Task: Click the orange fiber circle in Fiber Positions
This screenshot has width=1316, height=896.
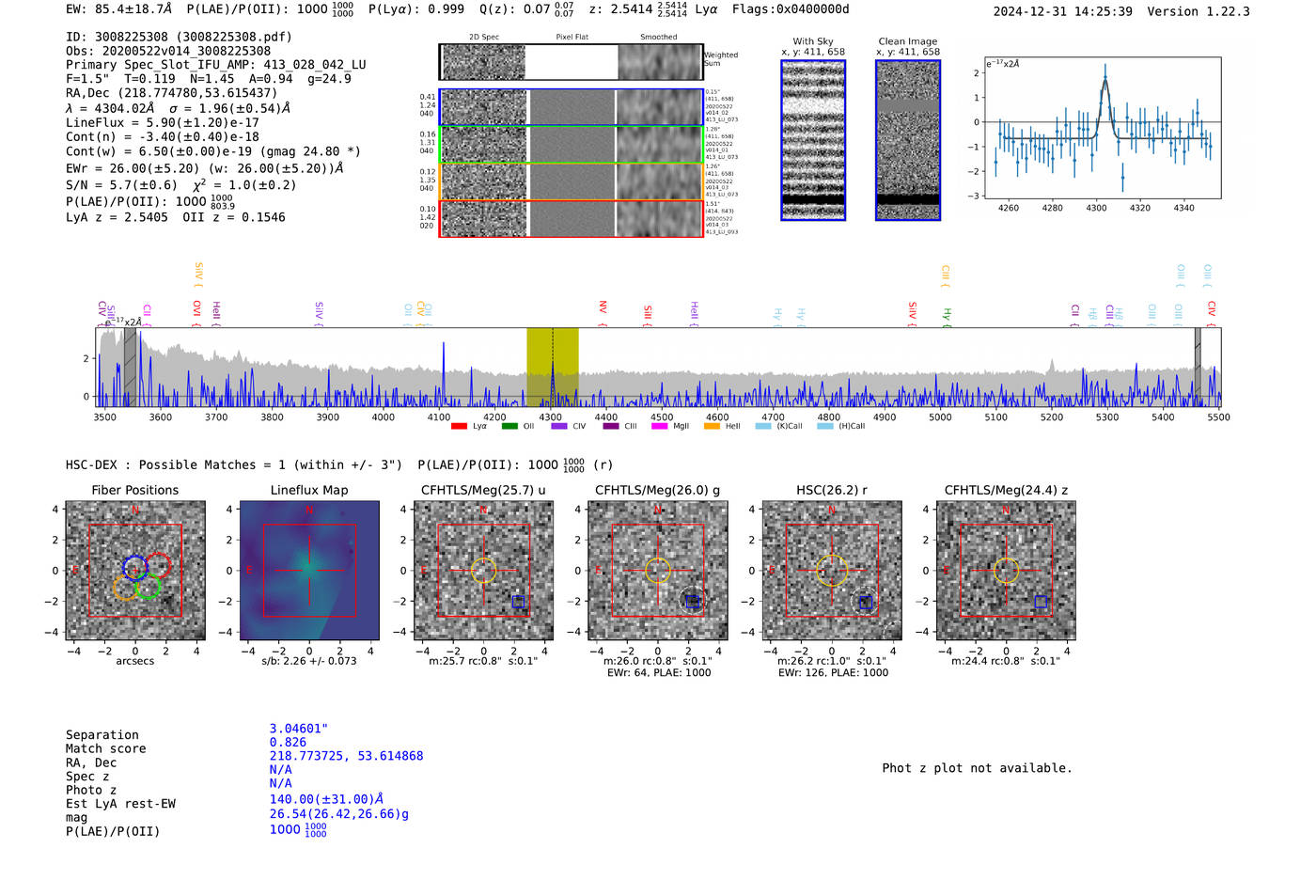Action: point(125,588)
